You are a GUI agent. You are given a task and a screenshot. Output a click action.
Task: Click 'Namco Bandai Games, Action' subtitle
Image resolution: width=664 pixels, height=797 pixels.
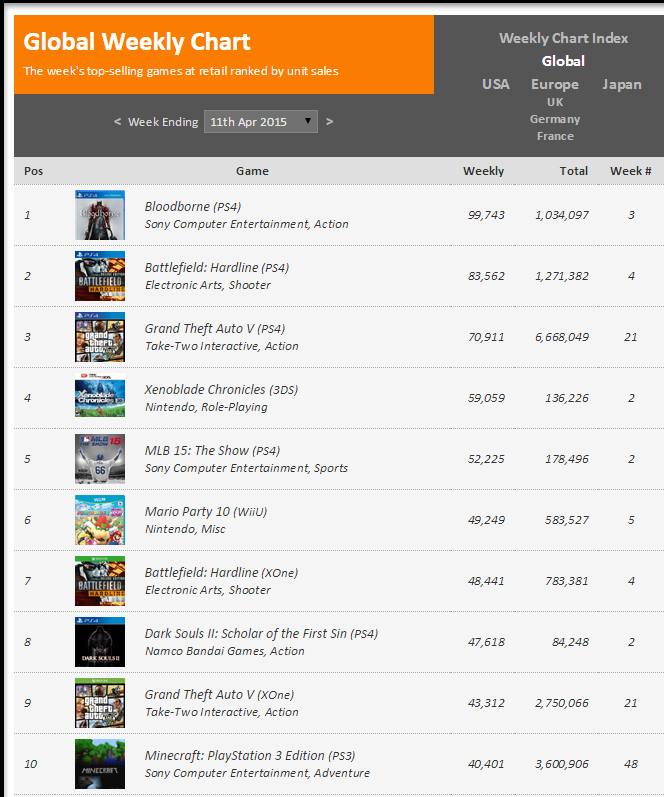pyautogui.click(x=225, y=651)
